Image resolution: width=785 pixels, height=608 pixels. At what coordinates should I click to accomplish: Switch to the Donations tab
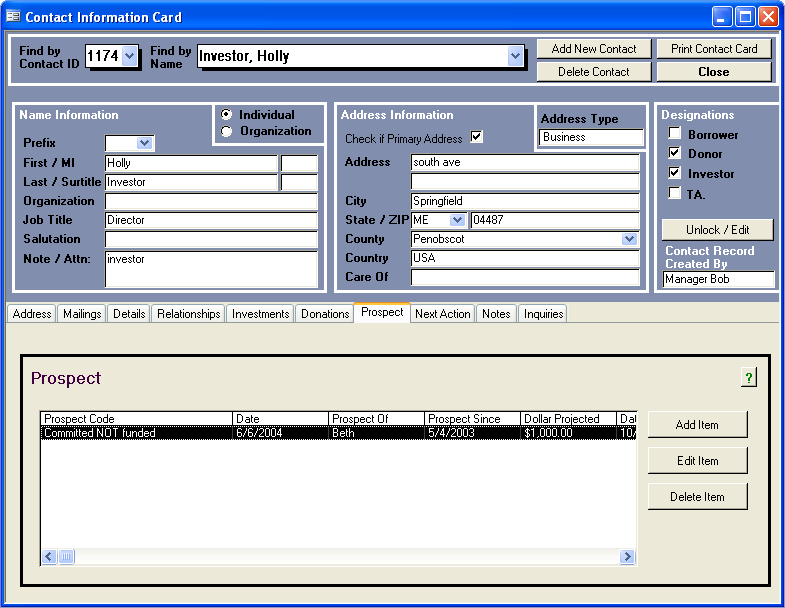click(x=325, y=314)
